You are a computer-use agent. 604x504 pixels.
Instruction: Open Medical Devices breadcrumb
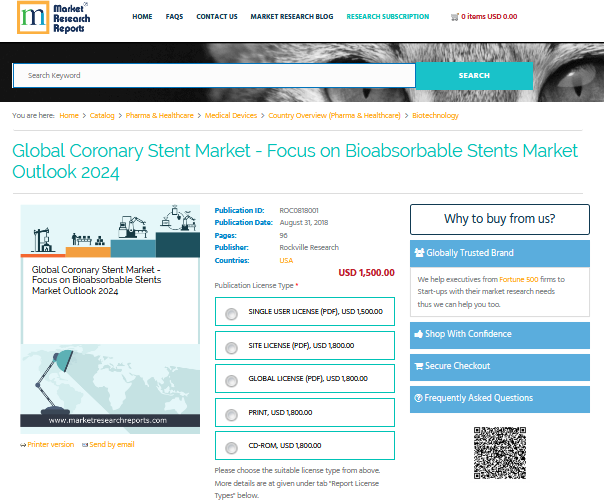pos(231,116)
